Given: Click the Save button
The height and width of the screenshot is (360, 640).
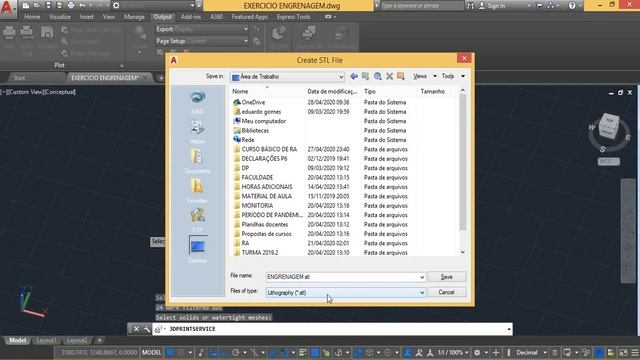Looking at the screenshot, I should (447, 277).
